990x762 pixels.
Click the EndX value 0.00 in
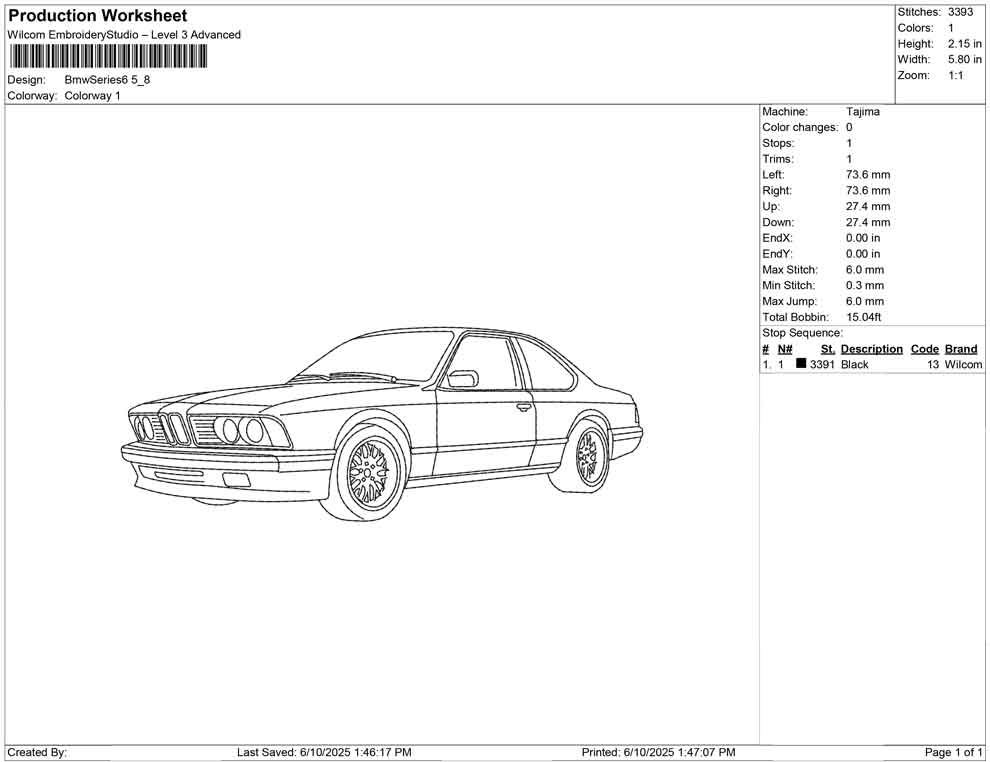pyautogui.click(x=863, y=238)
